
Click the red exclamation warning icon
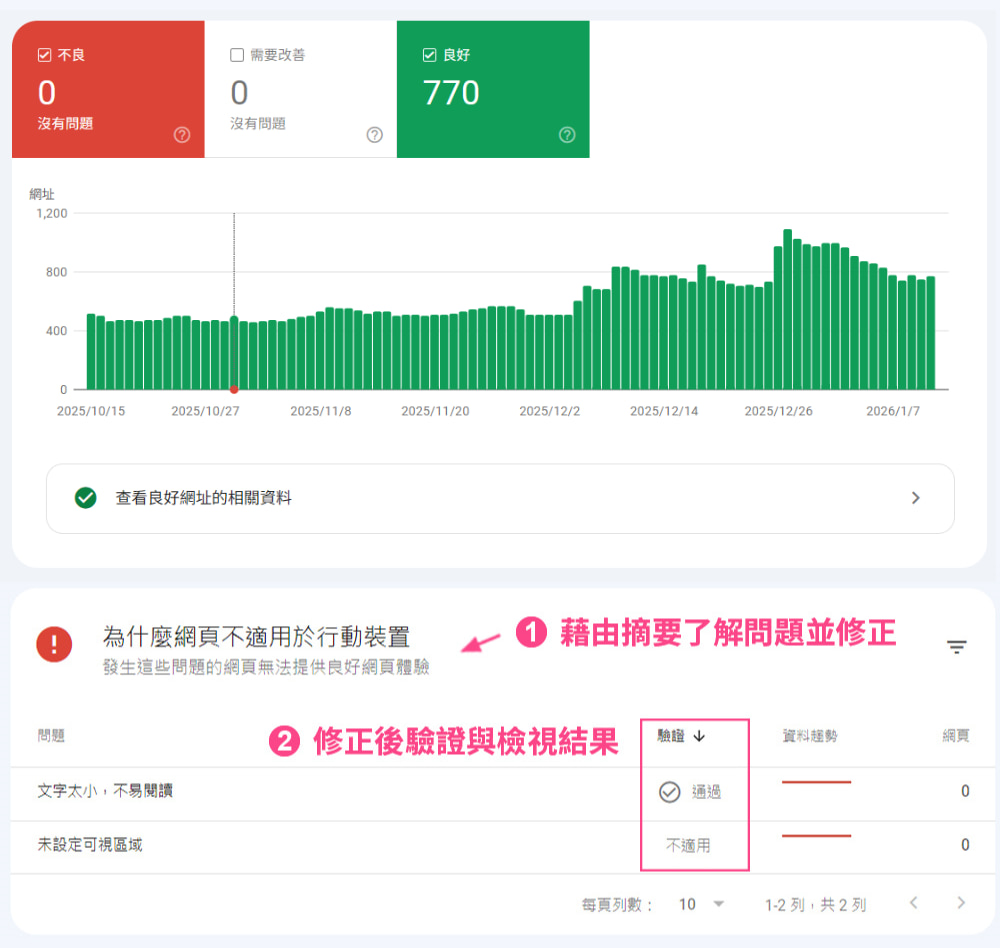coord(52,645)
